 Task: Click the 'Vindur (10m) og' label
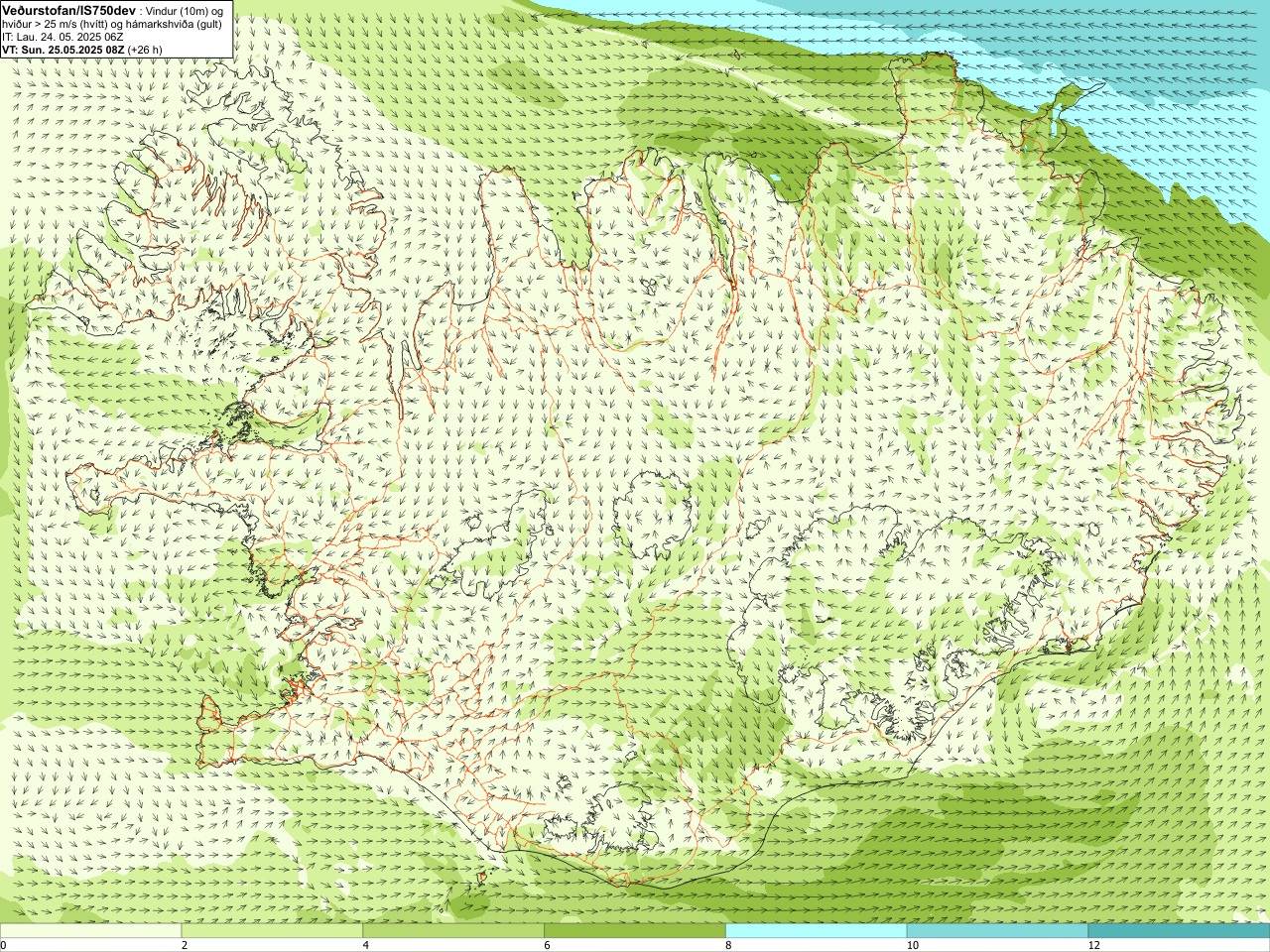[x=186, y=10]
